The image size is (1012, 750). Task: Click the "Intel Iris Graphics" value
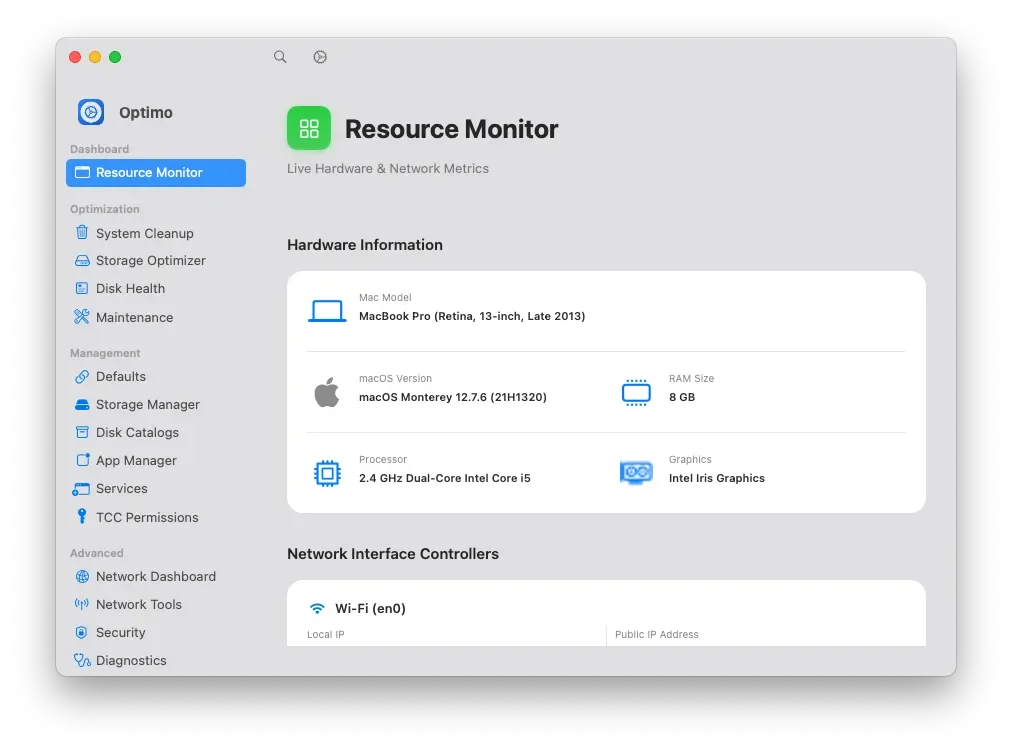716,478
